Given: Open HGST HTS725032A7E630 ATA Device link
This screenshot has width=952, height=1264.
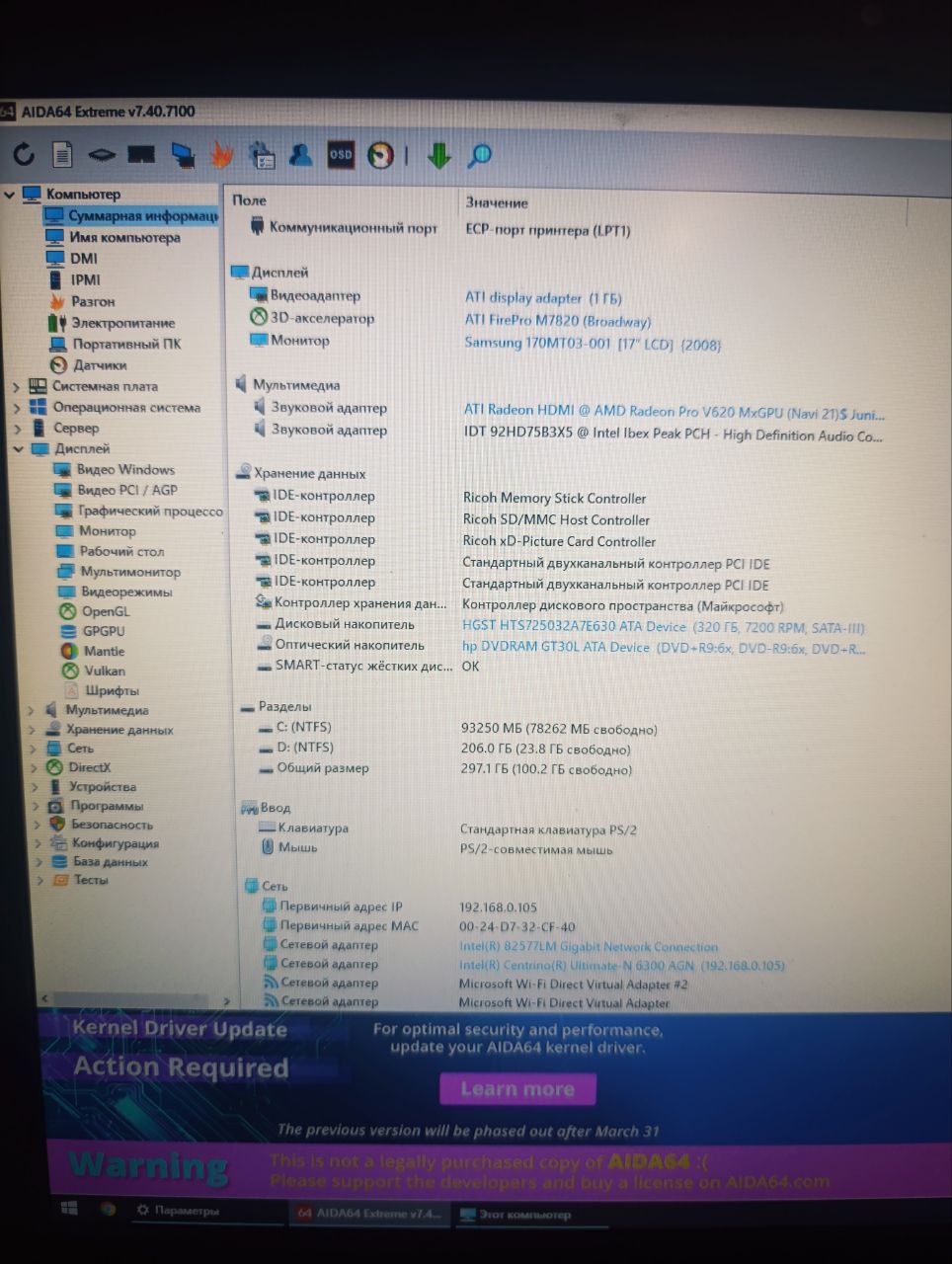Looking at the screenshot, I should [x=663, y=626].
